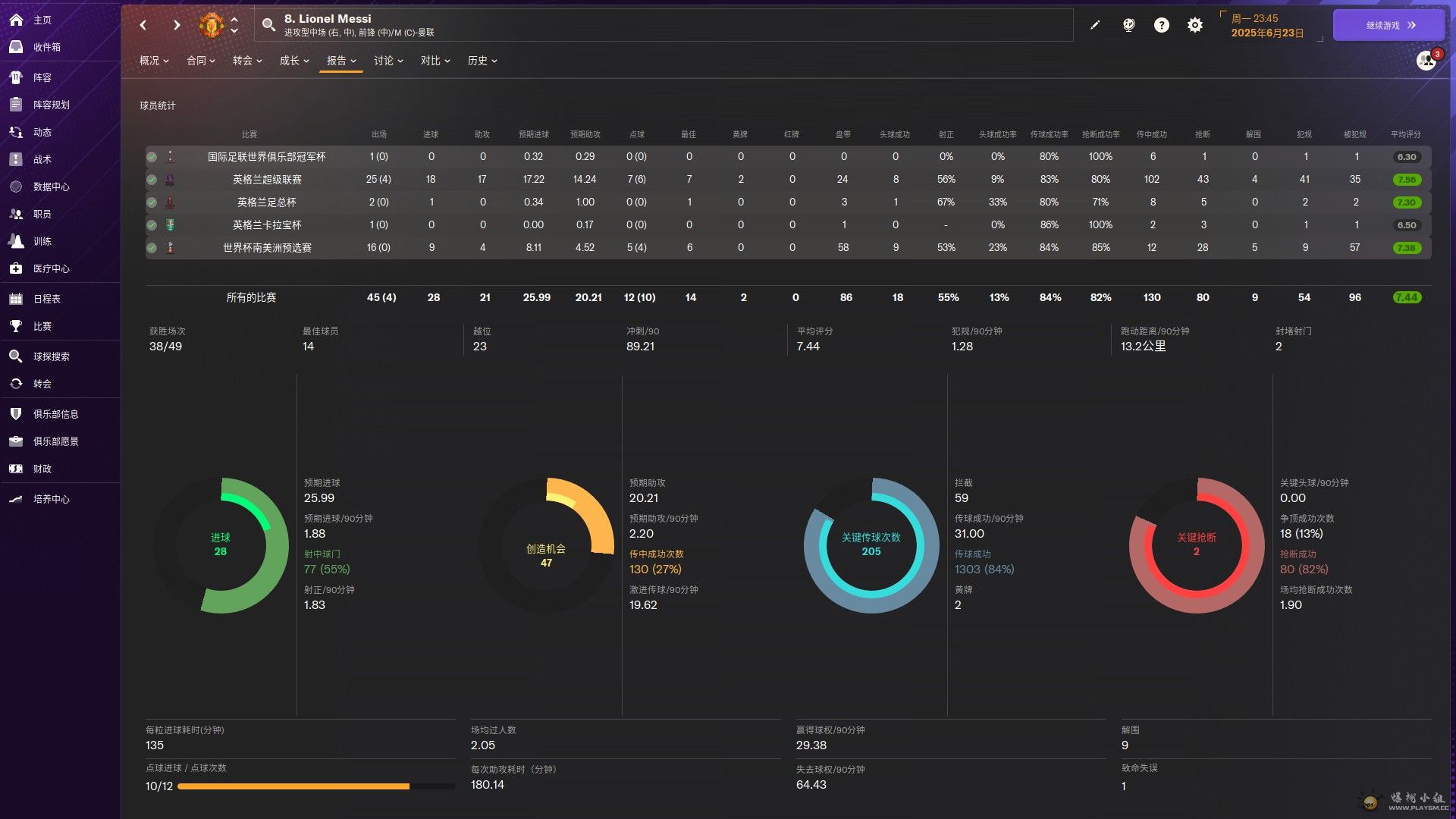Screen dimensions: 1456x819
Task: Expand the 转会 dropdown in player tabs
Action: 247,61
